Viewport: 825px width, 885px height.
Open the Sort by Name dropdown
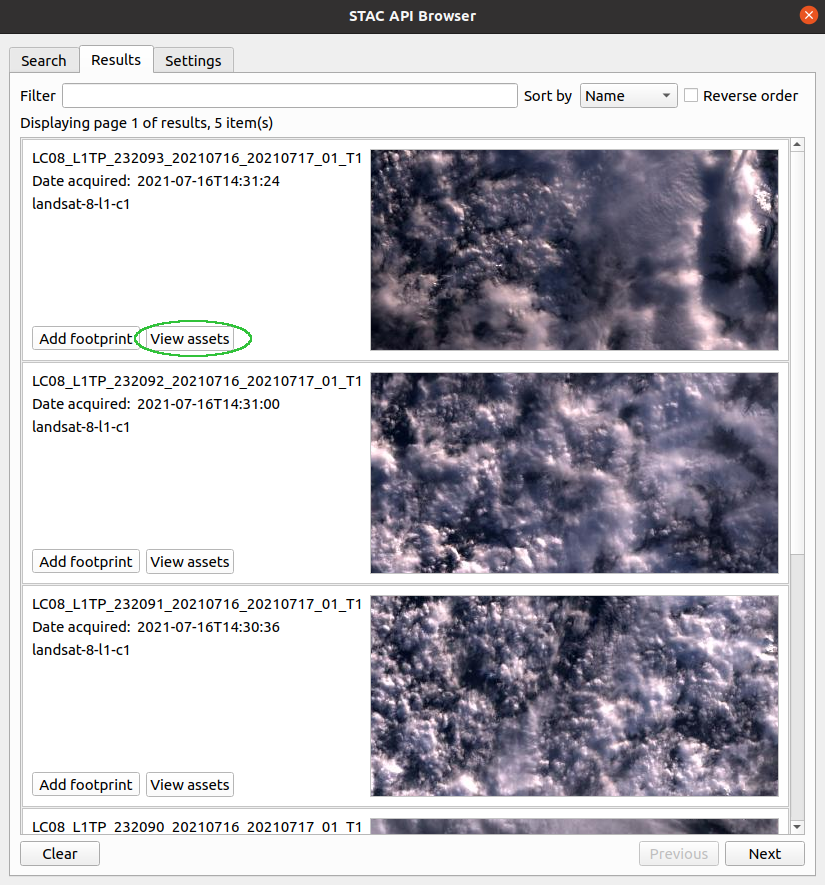pos(629,96)
